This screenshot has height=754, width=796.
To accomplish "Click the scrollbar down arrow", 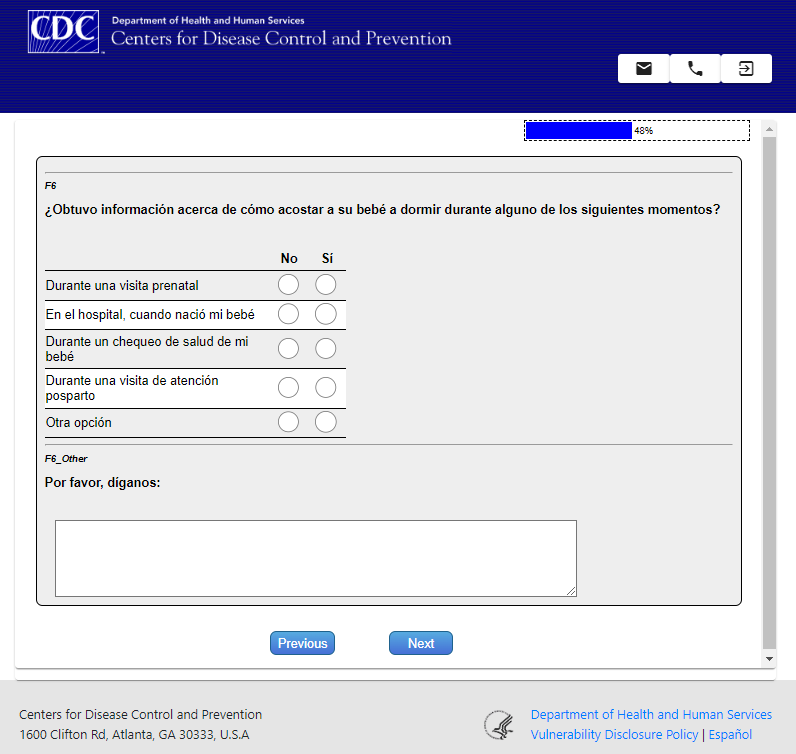I will pyautogui.click(x=769, y=659).
